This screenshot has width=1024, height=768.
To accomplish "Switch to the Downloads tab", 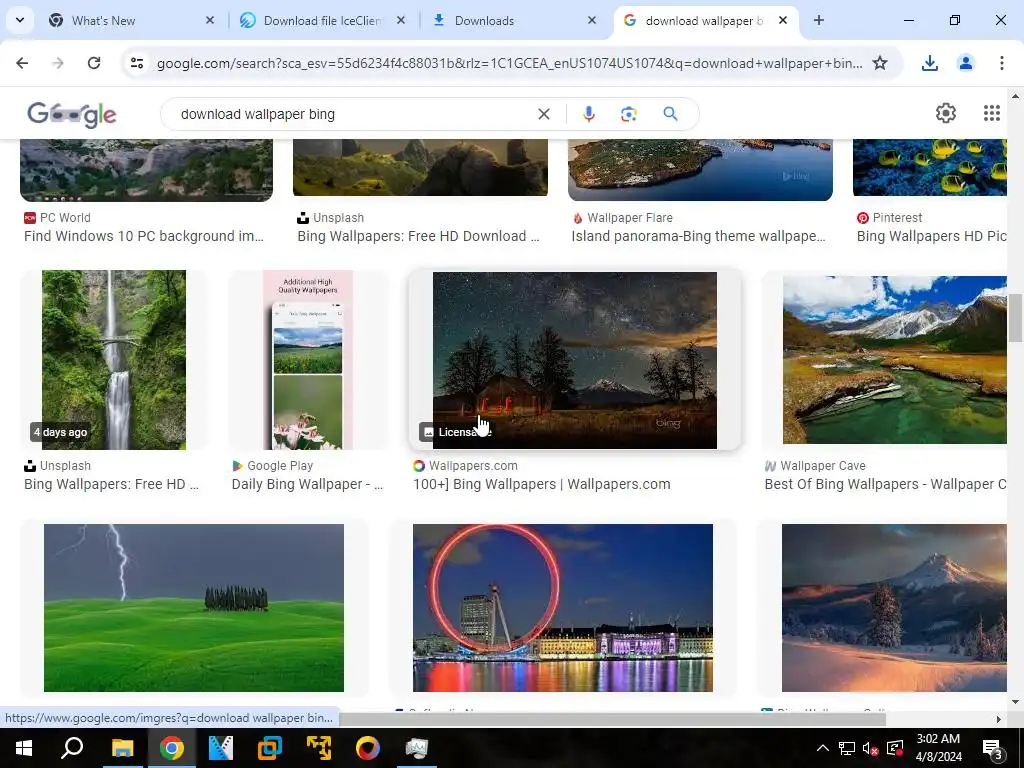I will (514, 20).
